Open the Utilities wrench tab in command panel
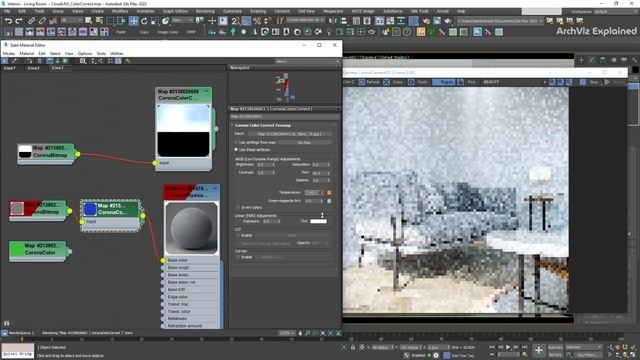Image resolution: width=640 pixels, height=360 pixels. click(x=635, y=60)
